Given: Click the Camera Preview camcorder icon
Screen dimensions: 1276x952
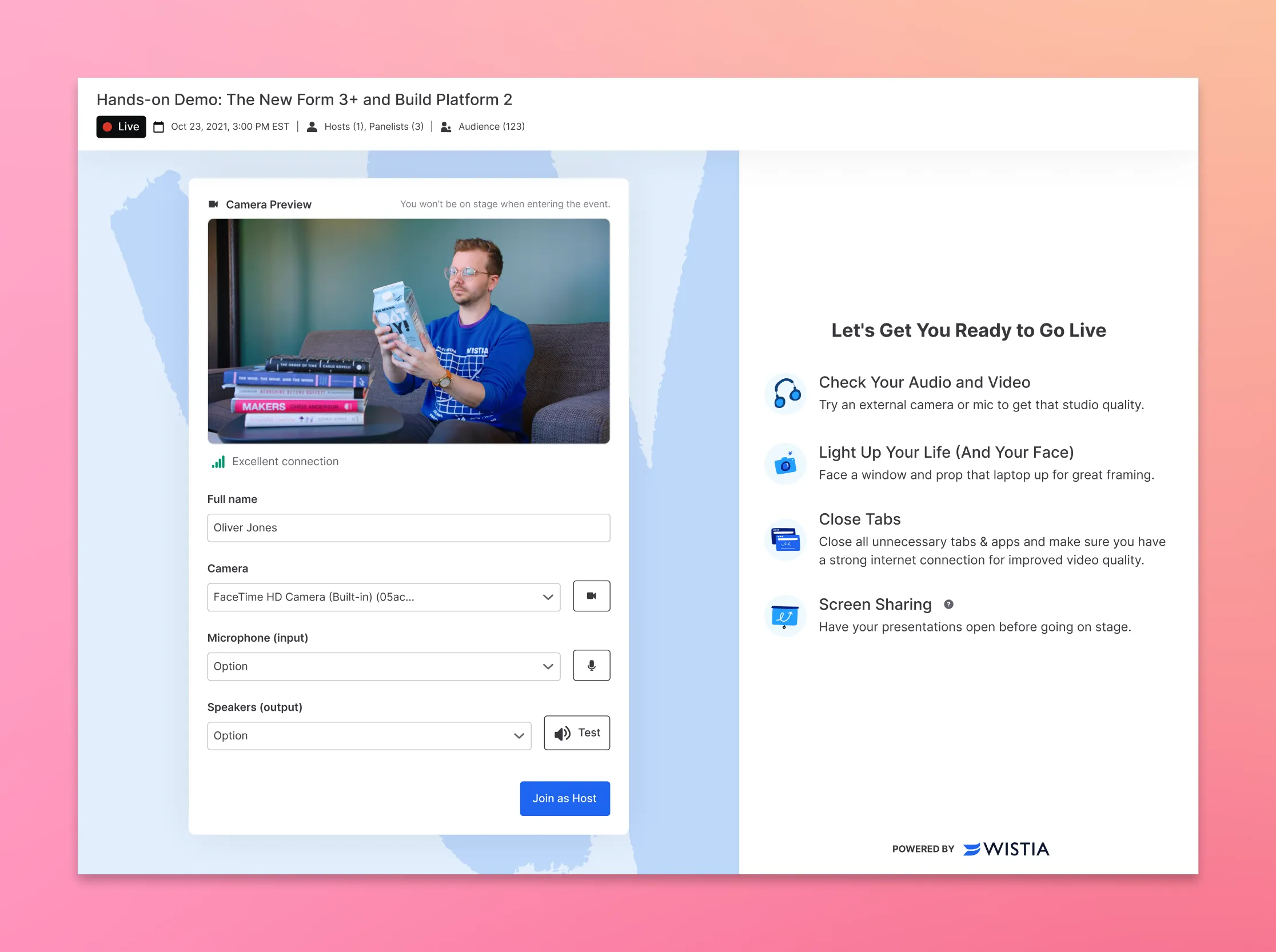Looking at the screenshot, I should click(213, 204).
